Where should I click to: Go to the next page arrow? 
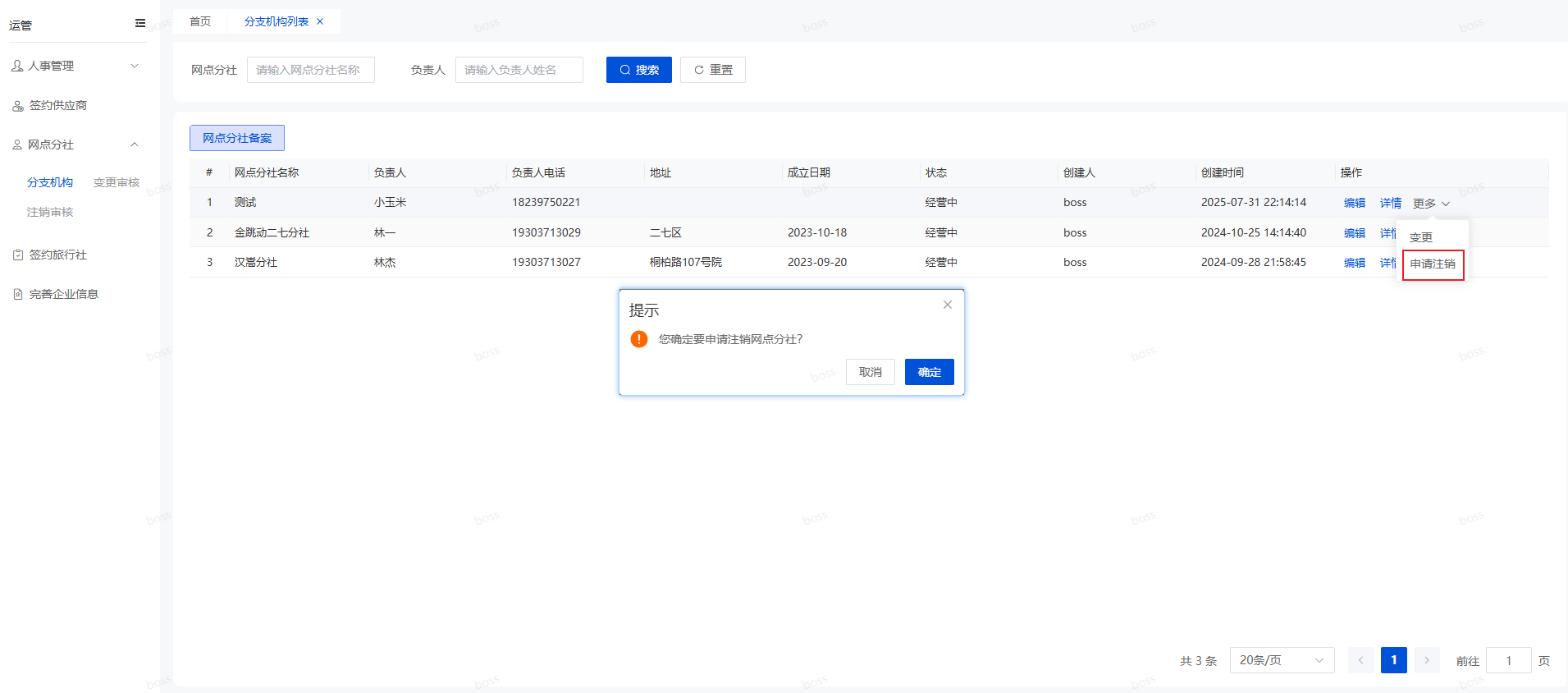tap(1427, 660)
